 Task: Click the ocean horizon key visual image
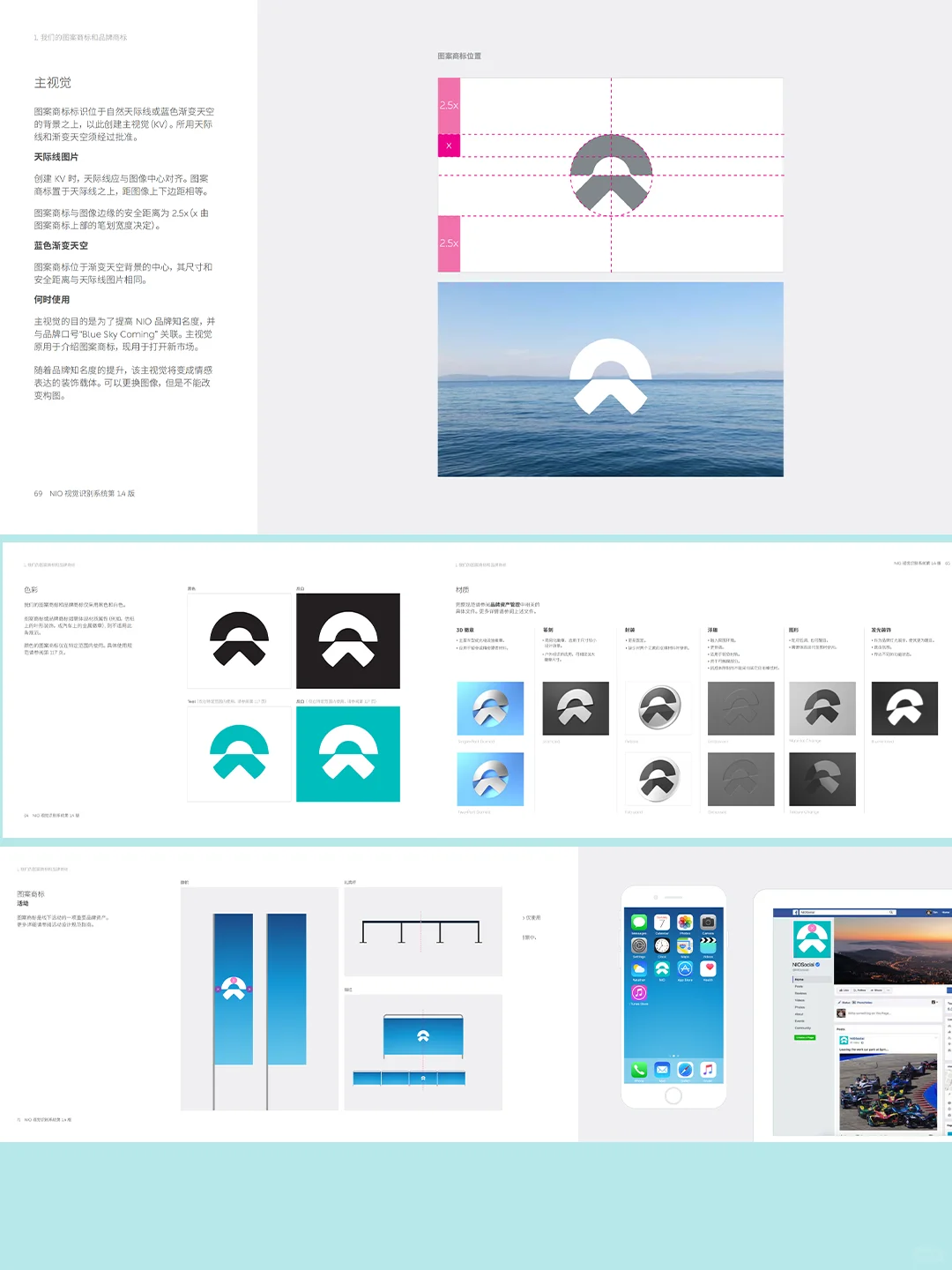pyautogui.click(x=611, y=379)
